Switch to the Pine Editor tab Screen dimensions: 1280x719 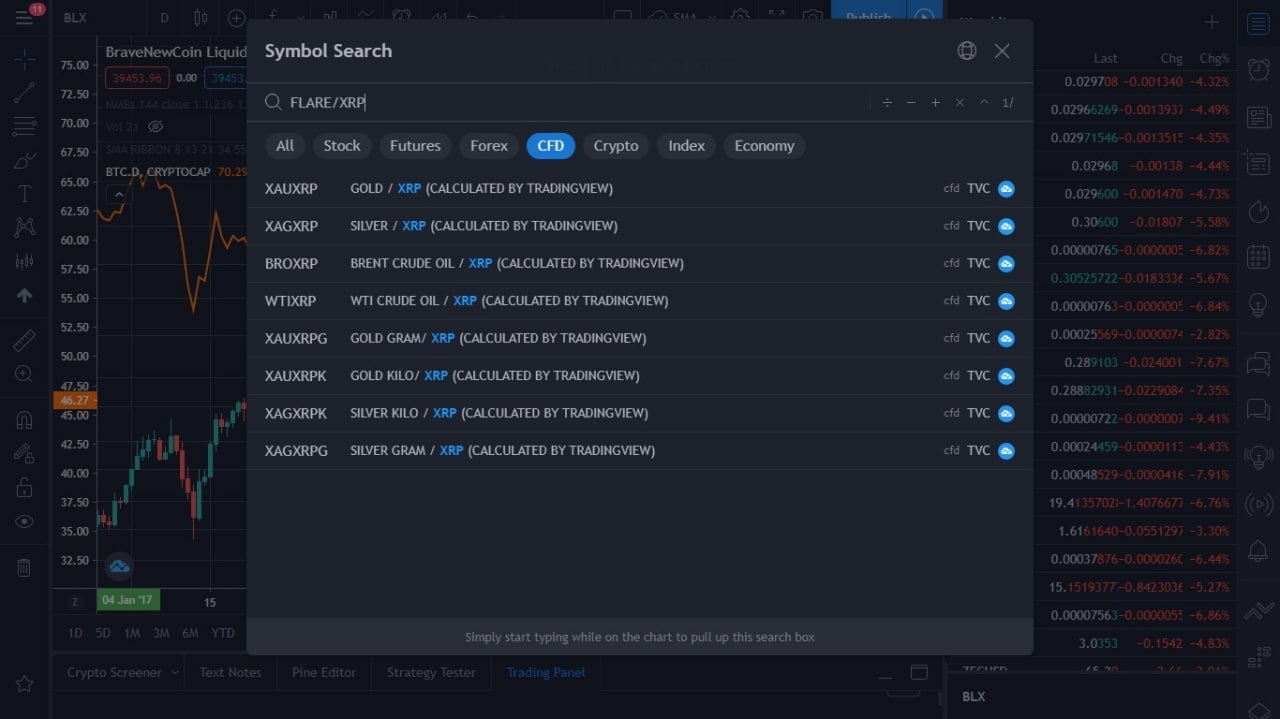pos(324,672)
